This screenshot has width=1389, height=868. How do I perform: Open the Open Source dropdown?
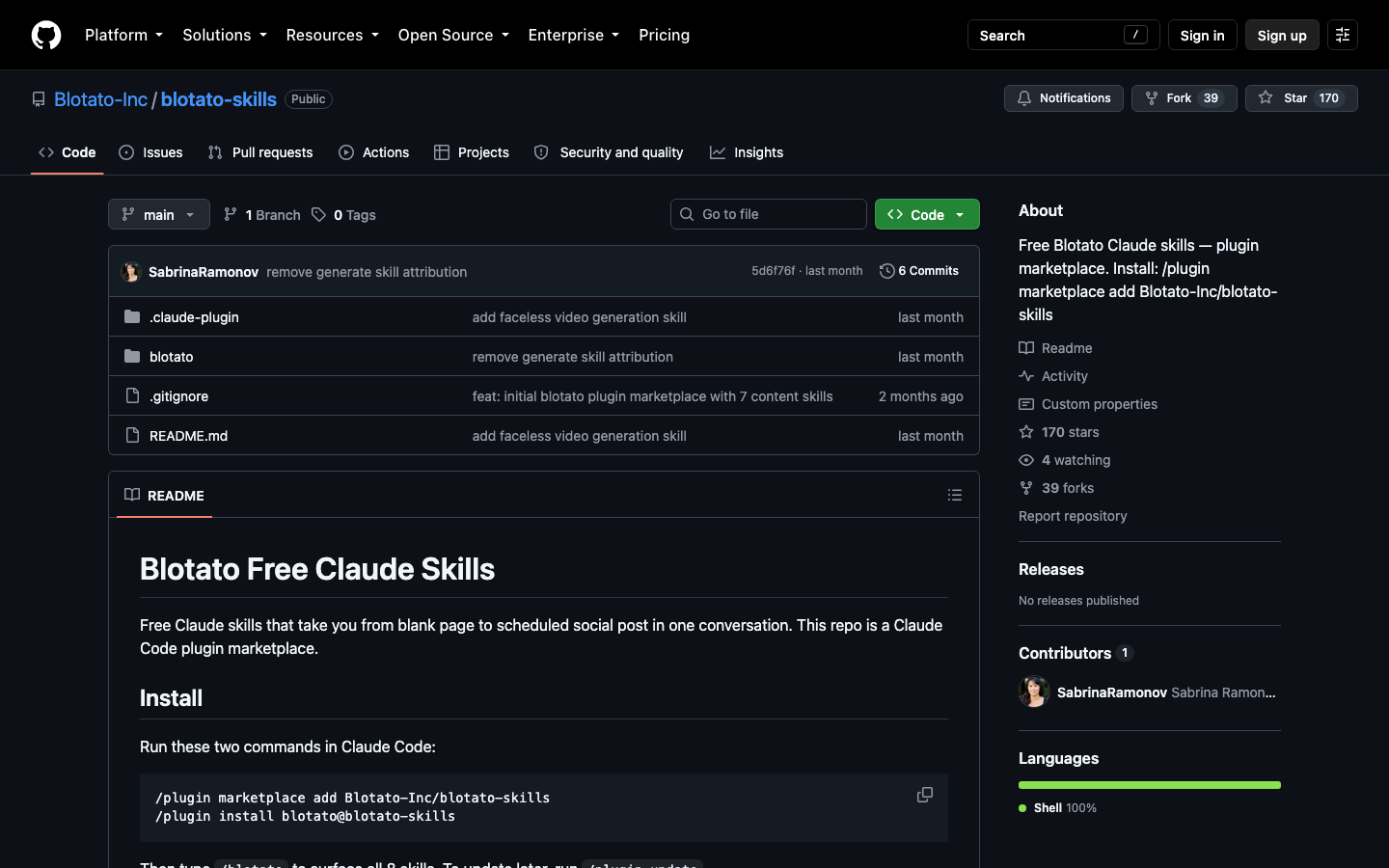pos(453,35)
